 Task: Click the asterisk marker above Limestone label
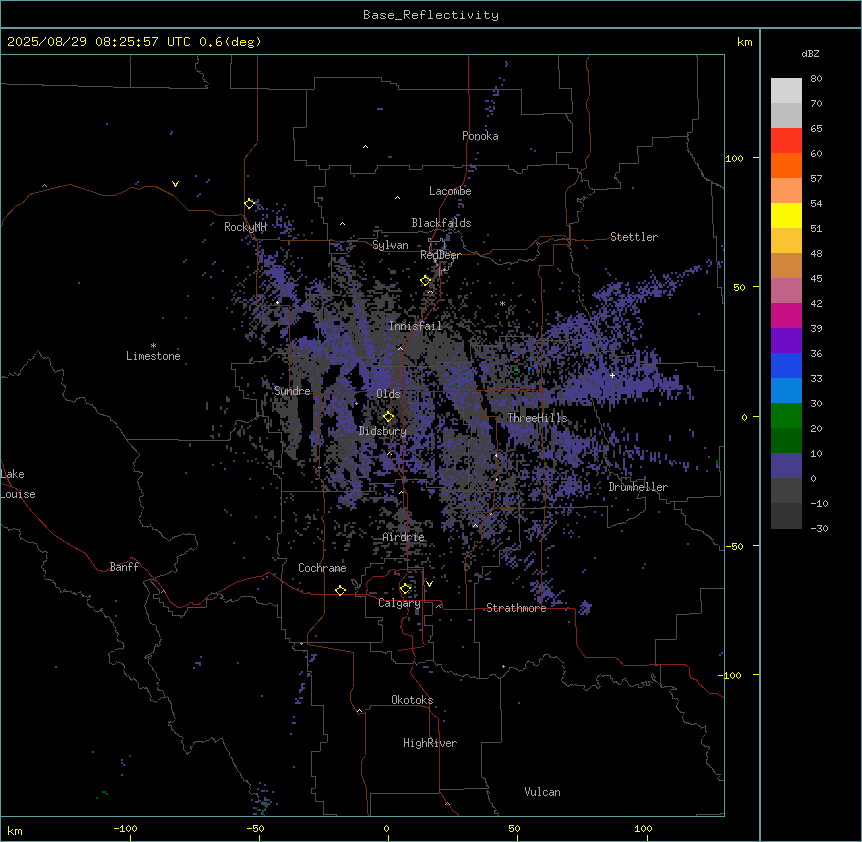(153, 346)
